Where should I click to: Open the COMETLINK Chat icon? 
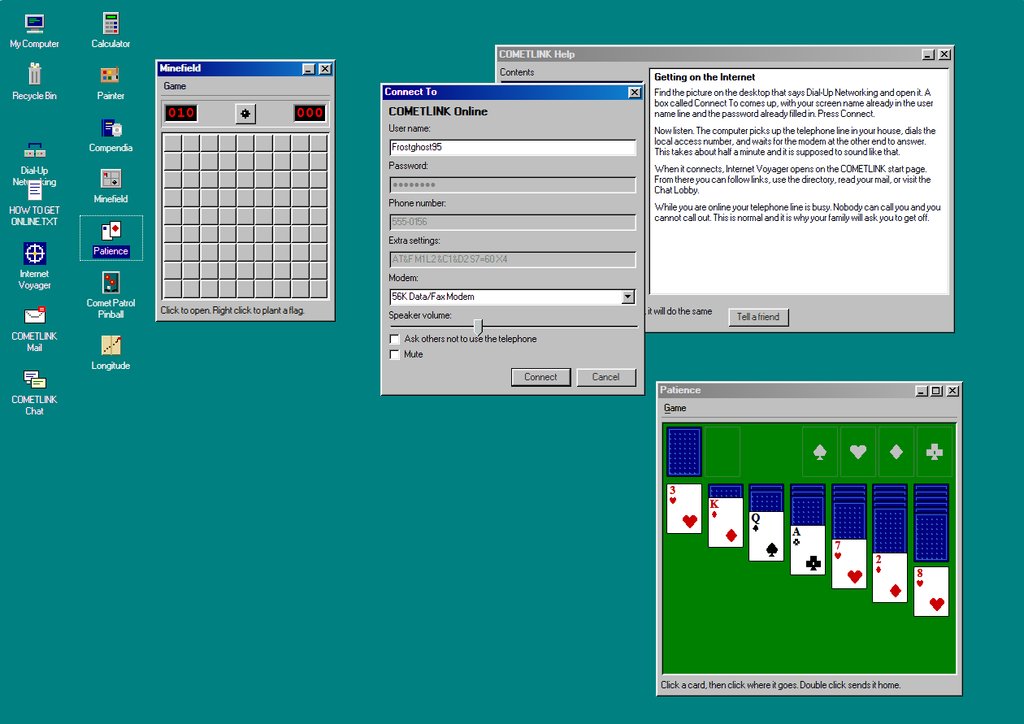34,392
